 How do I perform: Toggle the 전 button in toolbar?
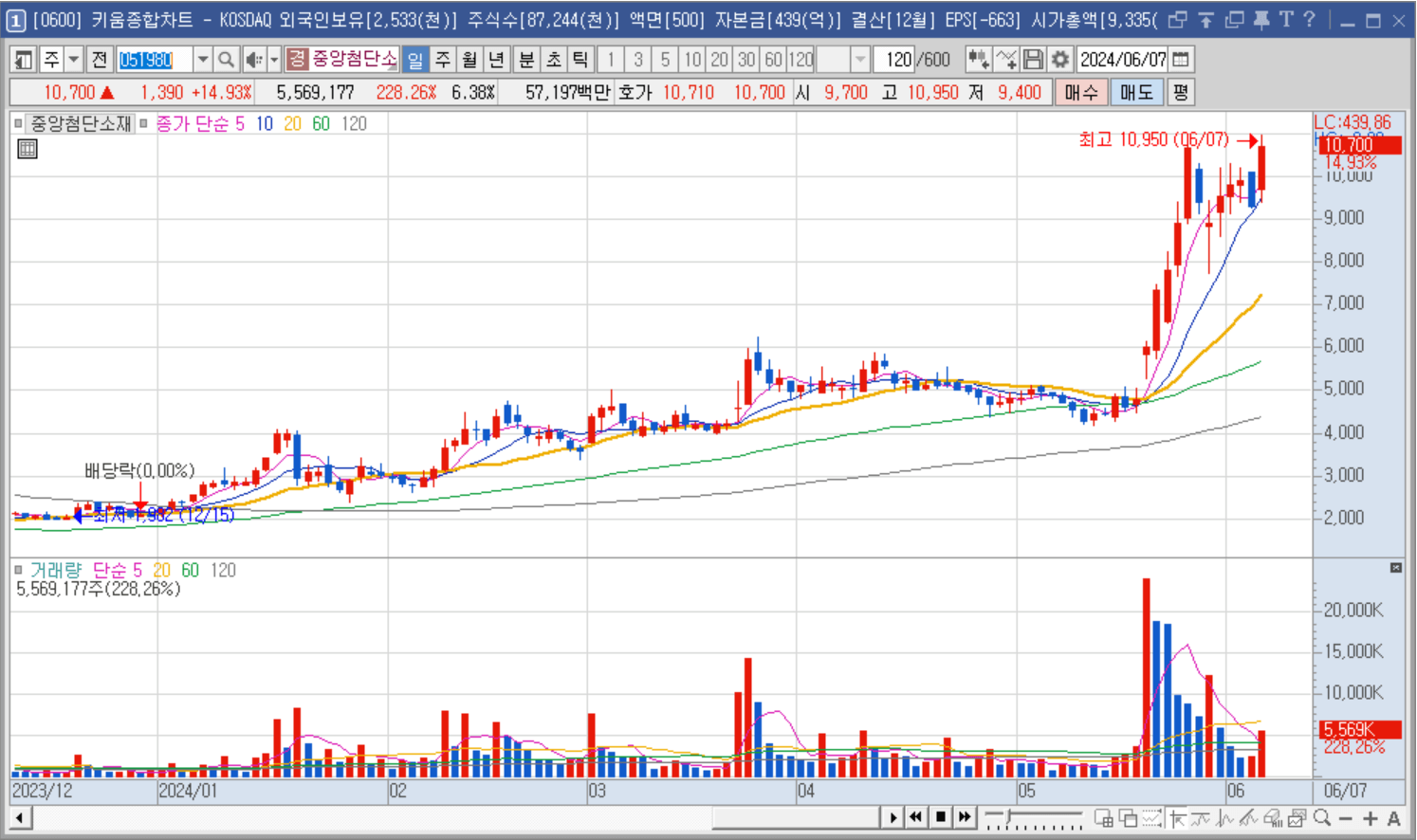[100, 60]
